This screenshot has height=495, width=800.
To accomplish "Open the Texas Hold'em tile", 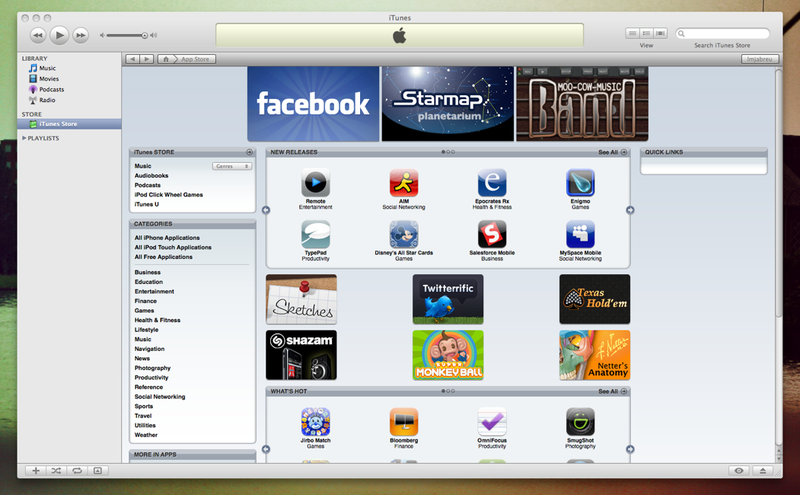I will [x=594, y=300].
